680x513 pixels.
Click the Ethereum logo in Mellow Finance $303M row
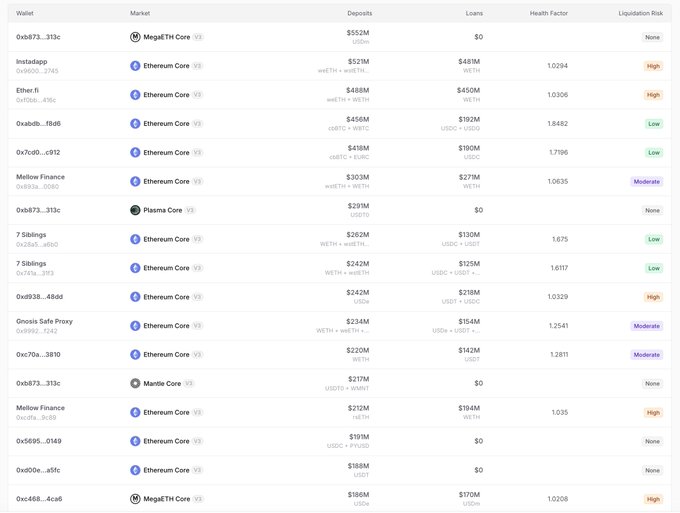(x=135, y=181)
